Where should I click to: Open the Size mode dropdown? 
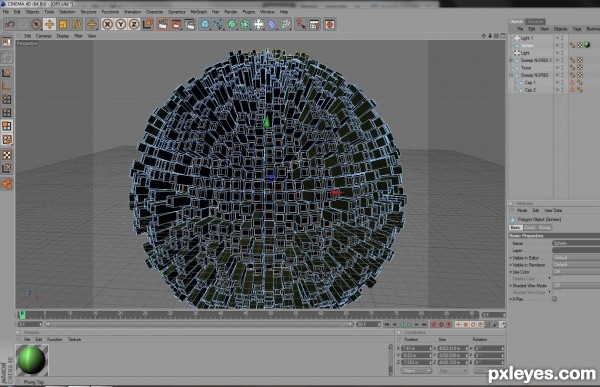[453, 371]
